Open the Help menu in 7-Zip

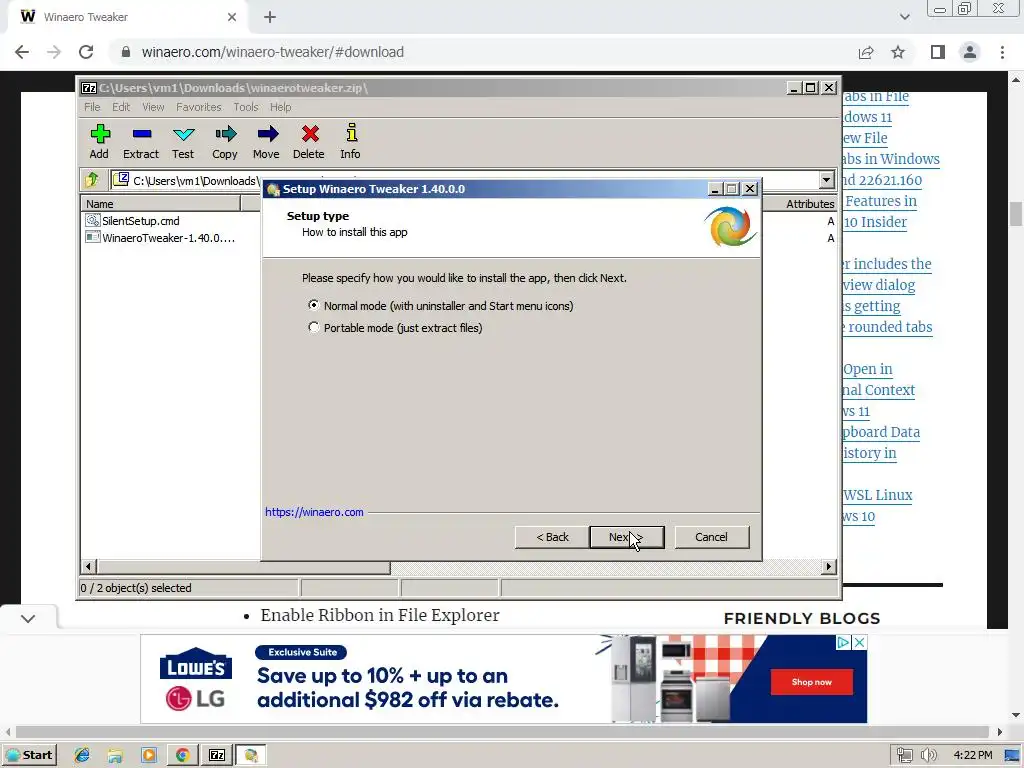tap(281, 107)
